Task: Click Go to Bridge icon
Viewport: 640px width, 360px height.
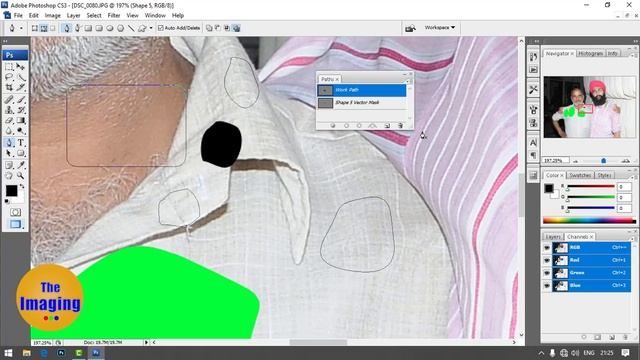Action: [410, 28]
